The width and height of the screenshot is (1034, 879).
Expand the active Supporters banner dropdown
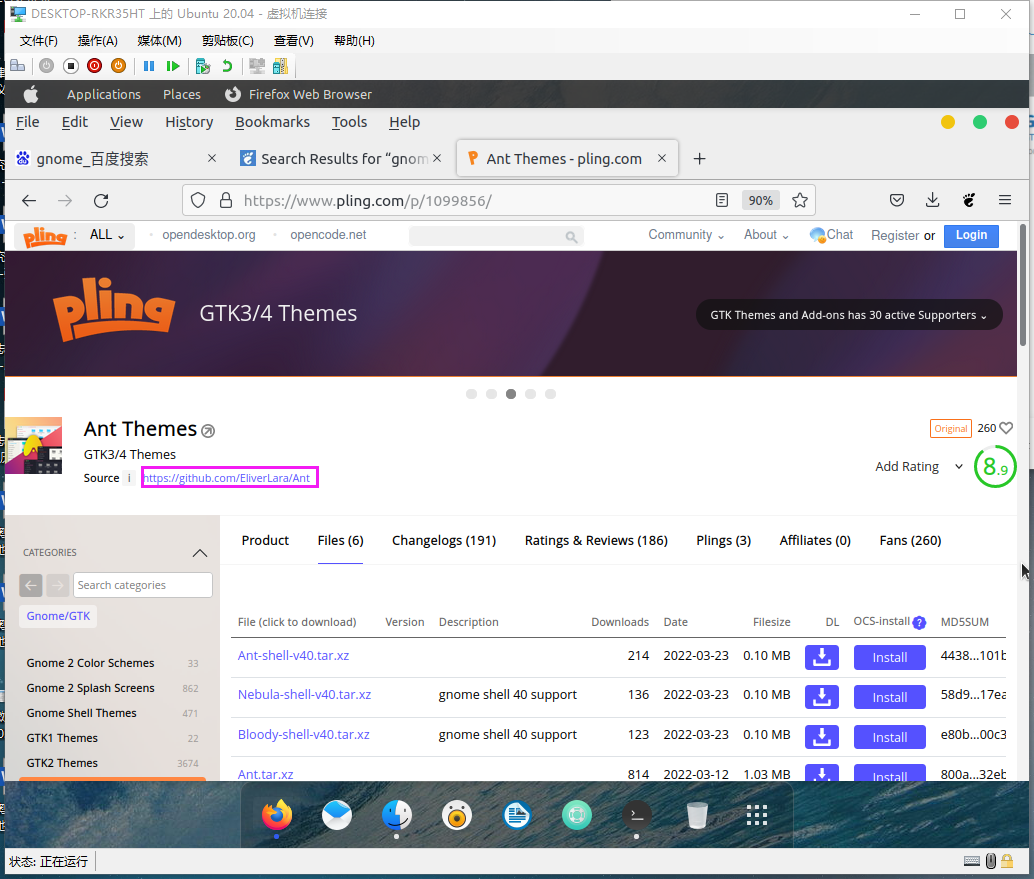point(849,315)
